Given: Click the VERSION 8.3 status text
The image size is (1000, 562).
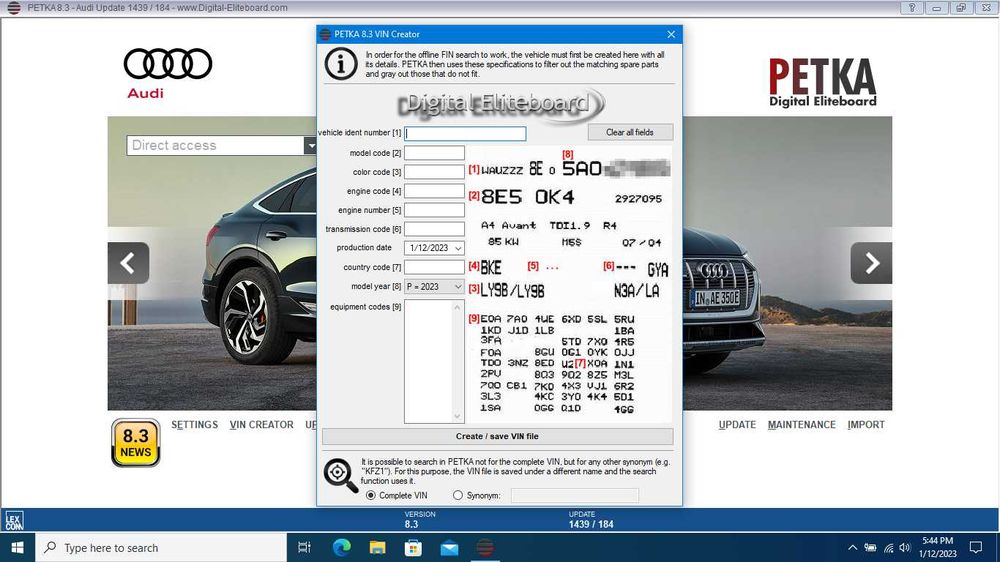Looking at the screenshot, I should pyautogui.click(x=419, y=520).
